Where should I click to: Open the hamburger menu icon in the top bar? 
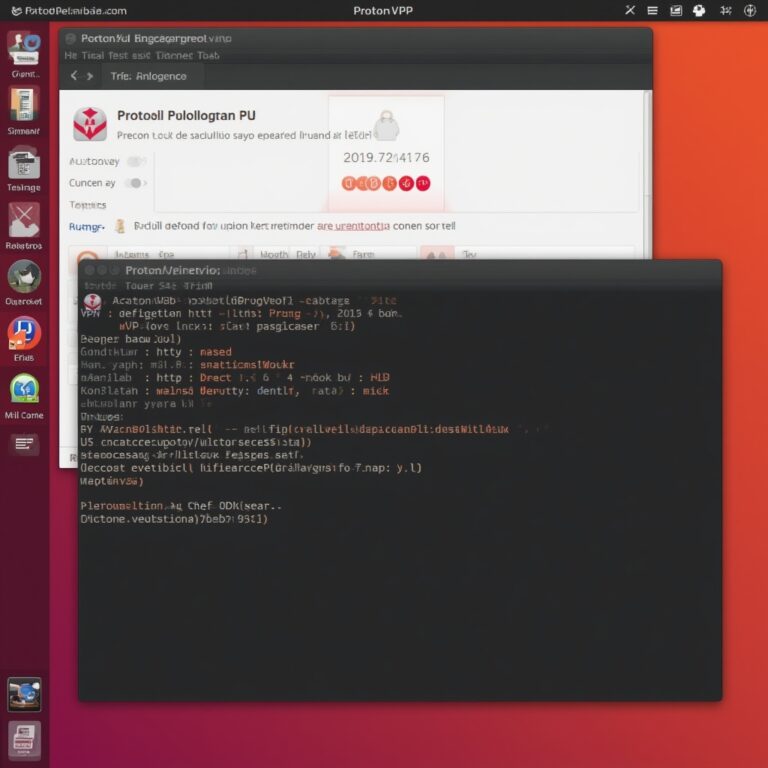[652, 10]
